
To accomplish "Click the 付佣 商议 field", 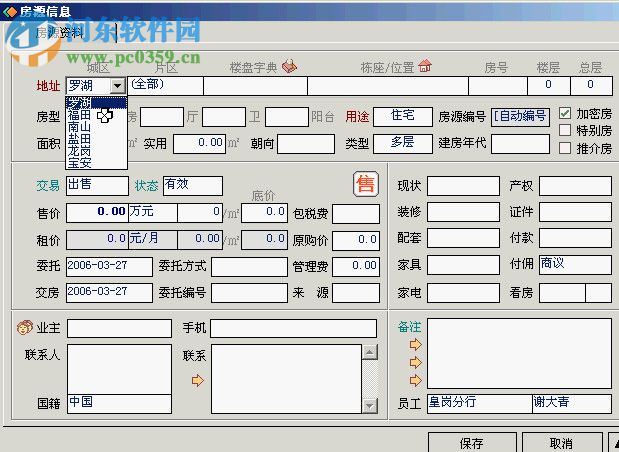I will click(576, 265).
